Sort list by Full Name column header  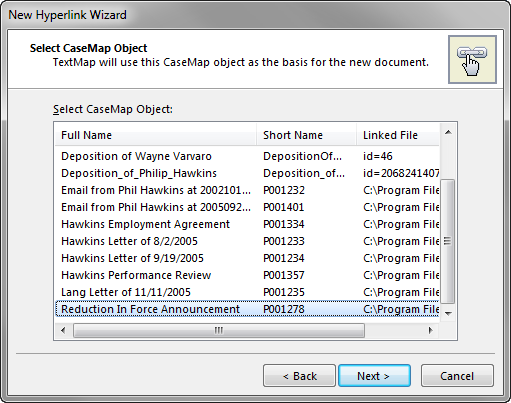[x=156, y=135]
